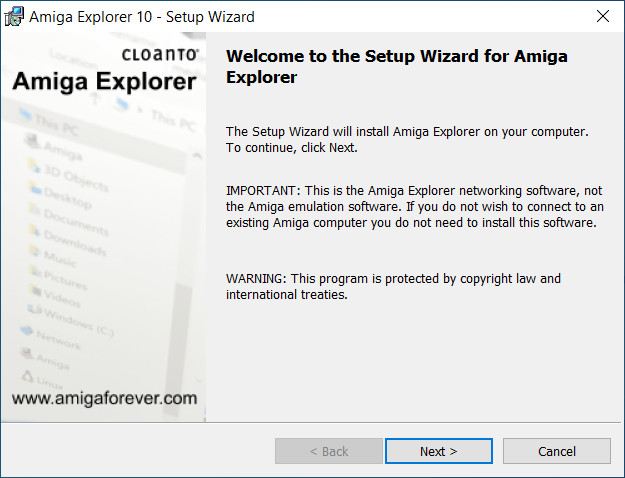625x478 pixels.
Task: Click the disabled Back button
Action: click(x=329, y=451)
